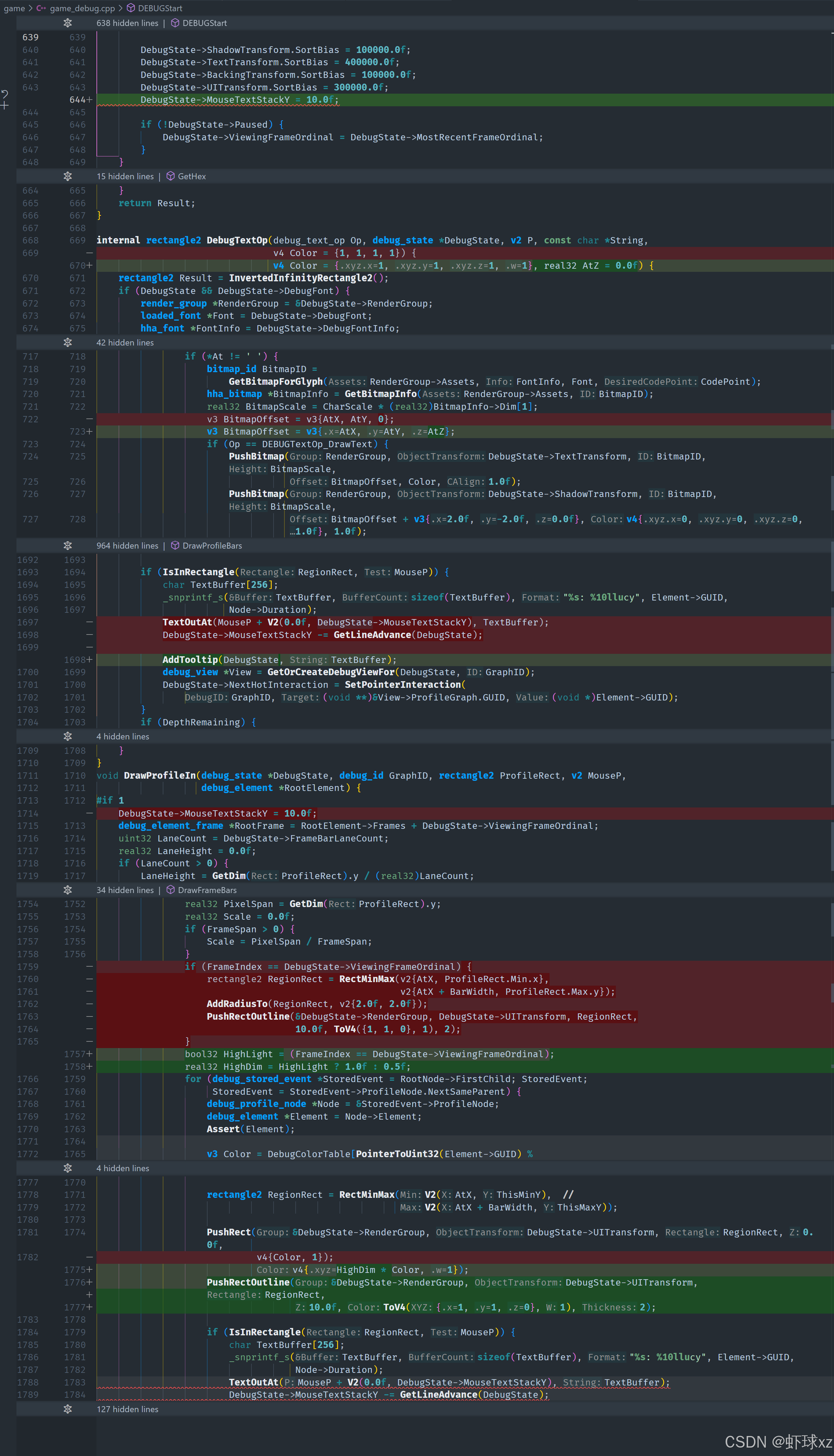
Task: Expand the 127 hidden lines region
Action: tap(68, 1409)
